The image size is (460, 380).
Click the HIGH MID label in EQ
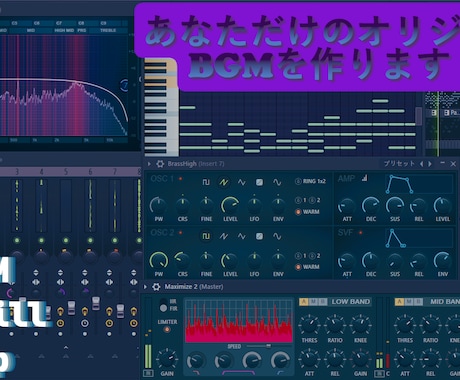64,30
